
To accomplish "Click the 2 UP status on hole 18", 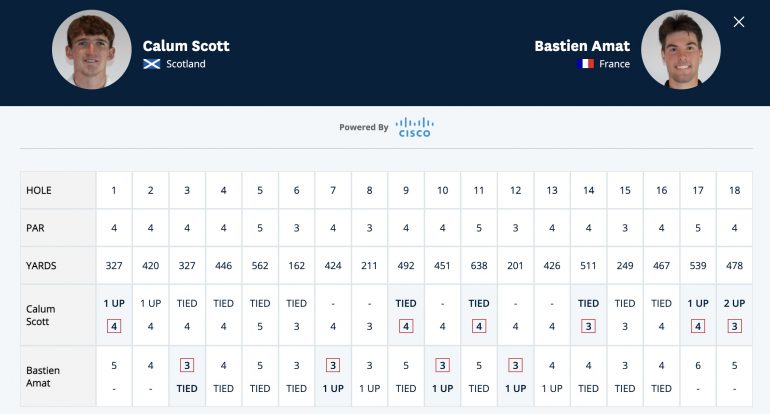I will (x=734, y=304).
